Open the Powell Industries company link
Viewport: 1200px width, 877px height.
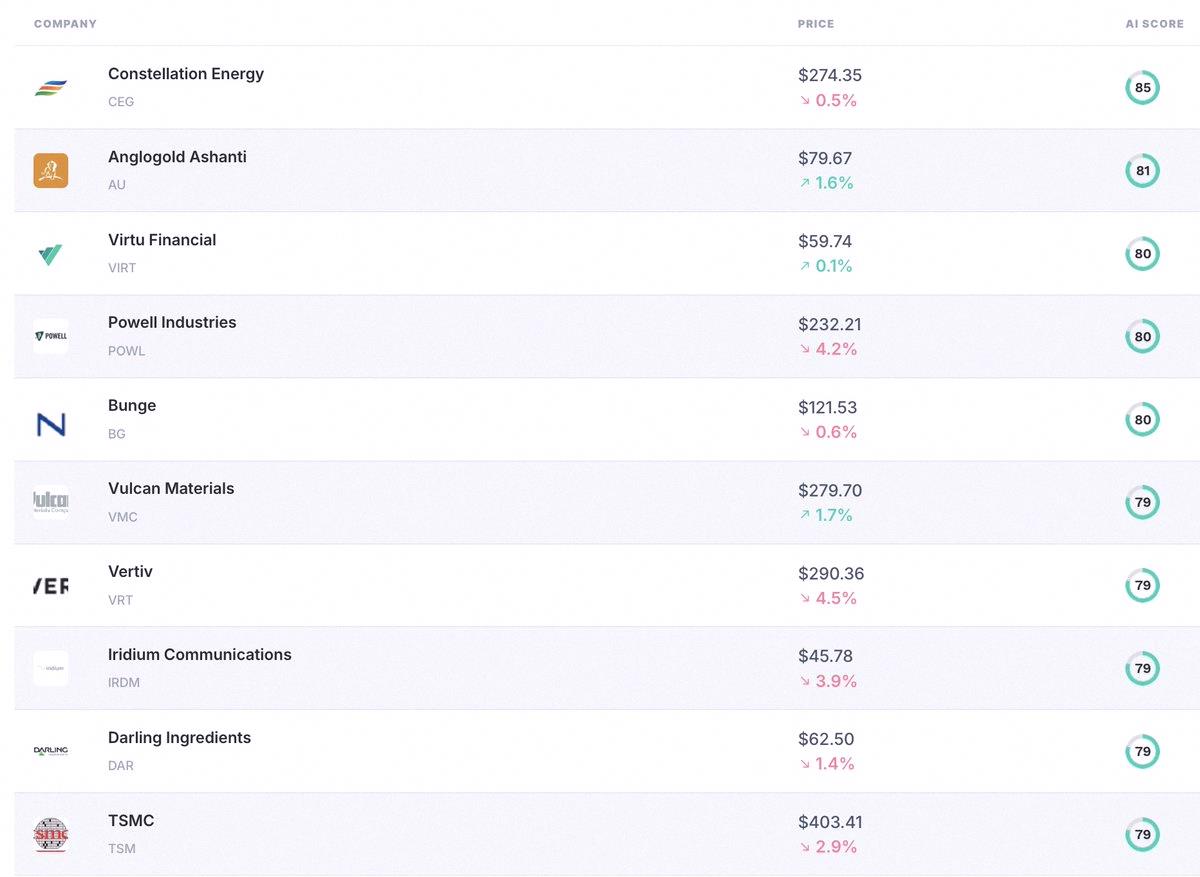pyautogui.click(x=172, y=323)
